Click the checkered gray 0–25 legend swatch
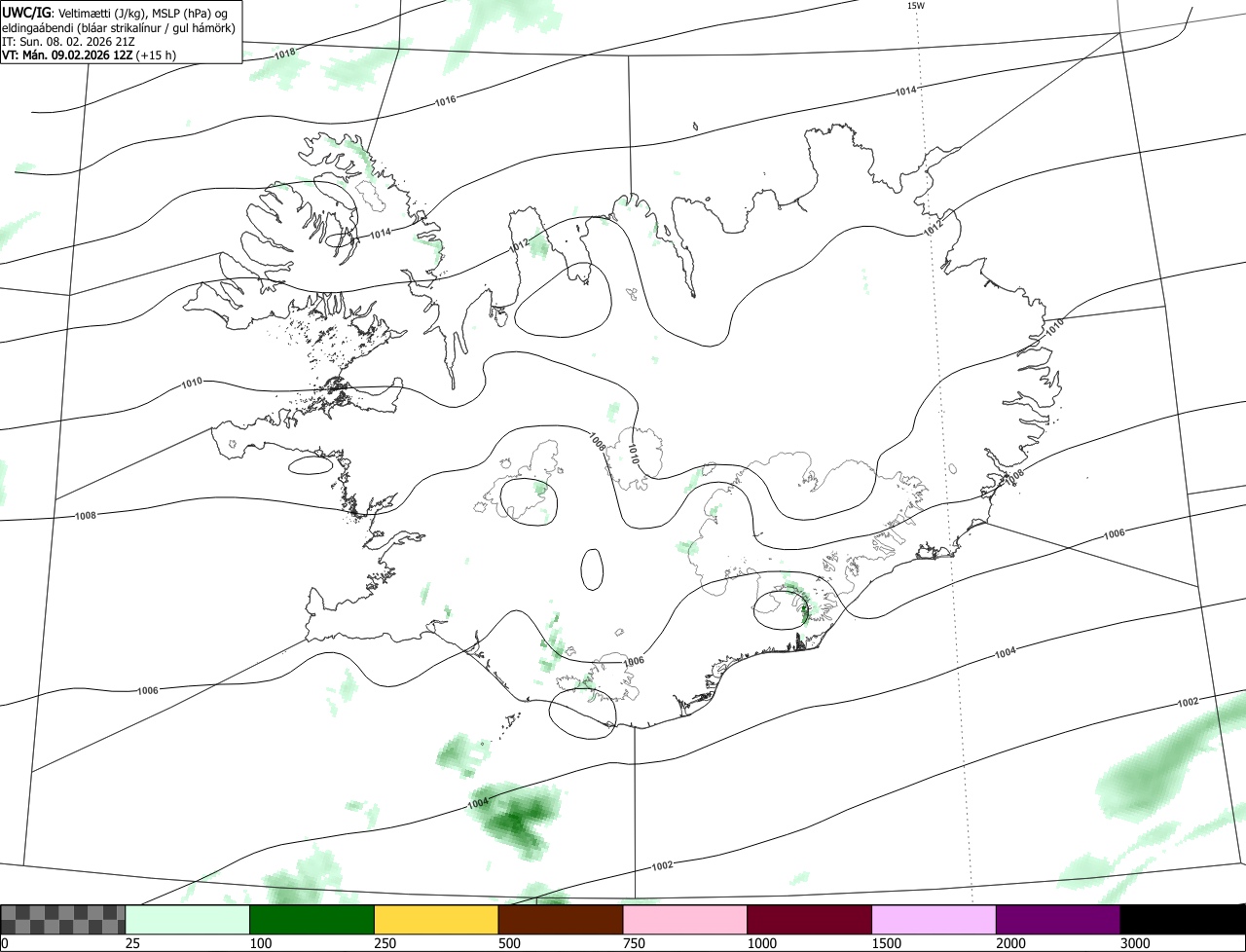The width and height of the screenshot is (1246, 952). click(63, 920)
